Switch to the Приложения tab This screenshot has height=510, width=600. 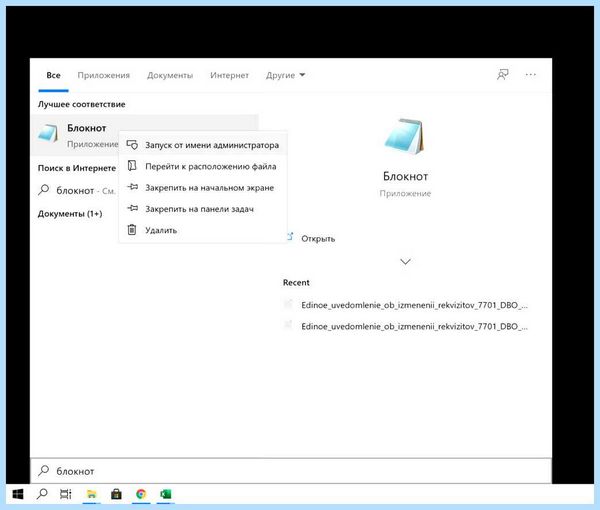coord(104,75)
